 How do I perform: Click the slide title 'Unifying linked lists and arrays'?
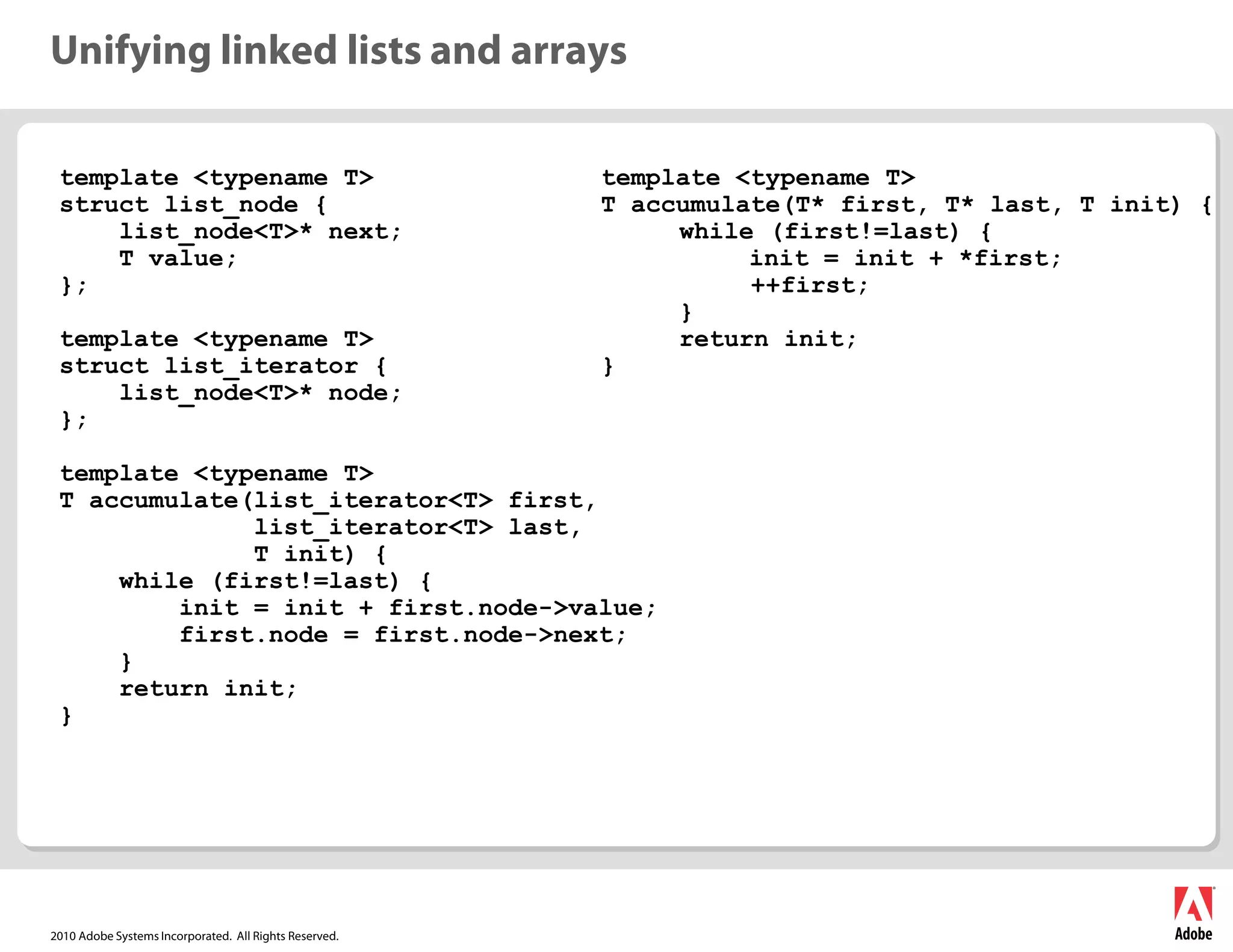pyautogui.click(x=339, y=51)
